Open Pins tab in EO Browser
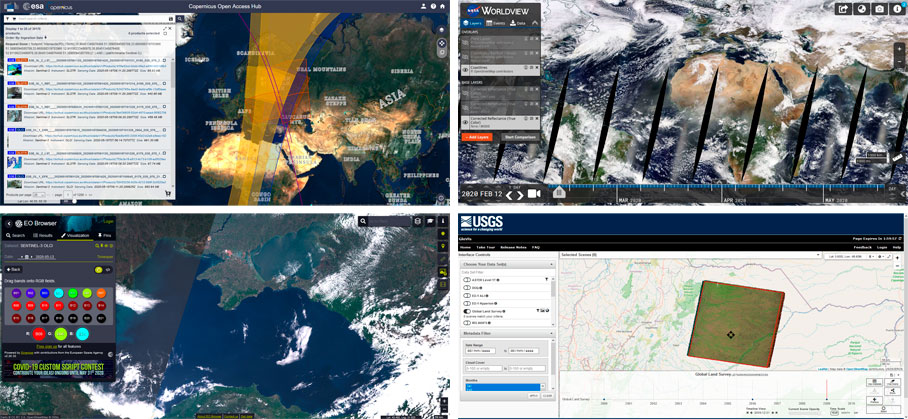This screenshot has width=908, height=419. click(x=104, y=236)
